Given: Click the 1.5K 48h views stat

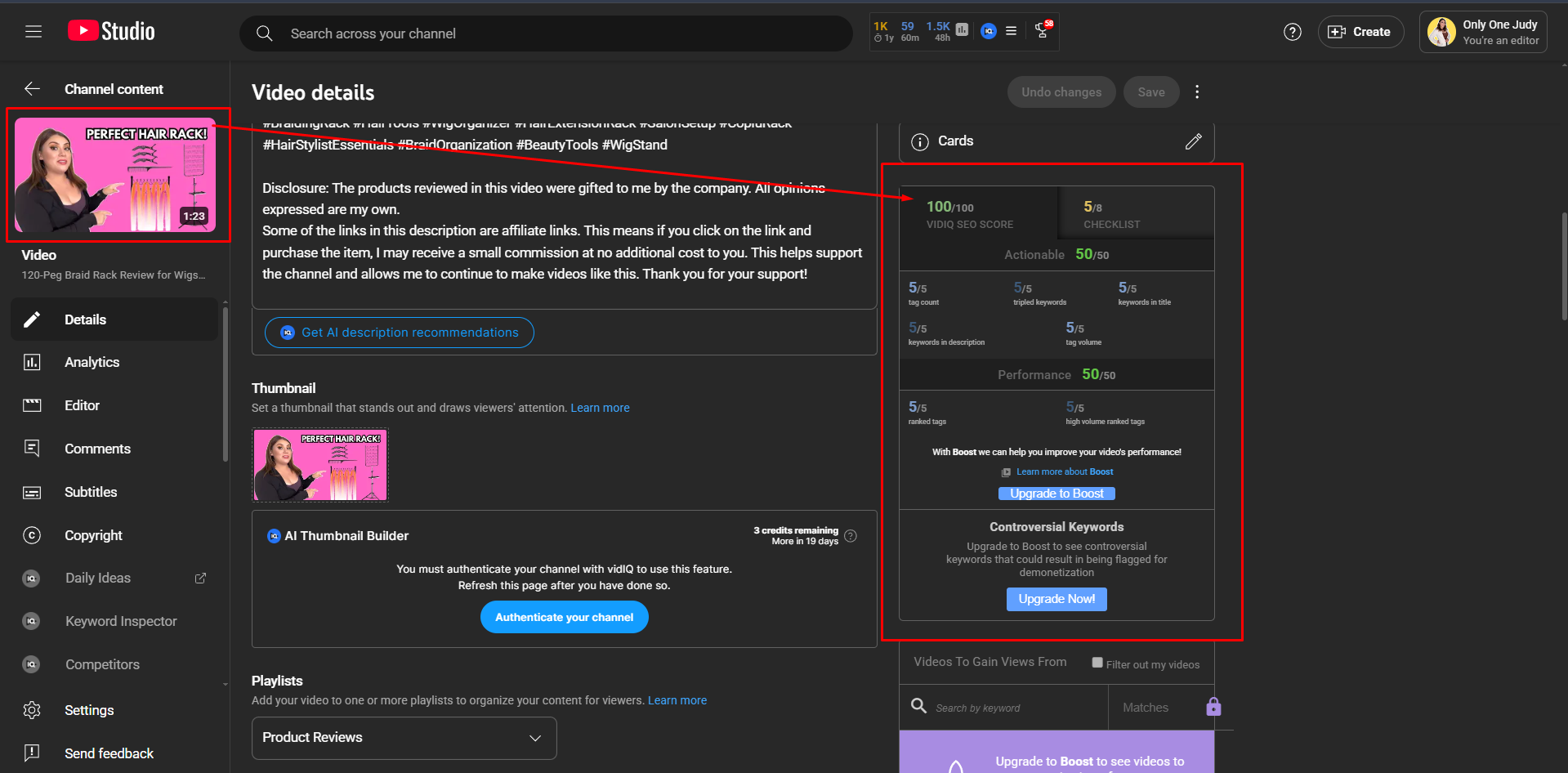Looking at the screenshot, I should [938, 31].
